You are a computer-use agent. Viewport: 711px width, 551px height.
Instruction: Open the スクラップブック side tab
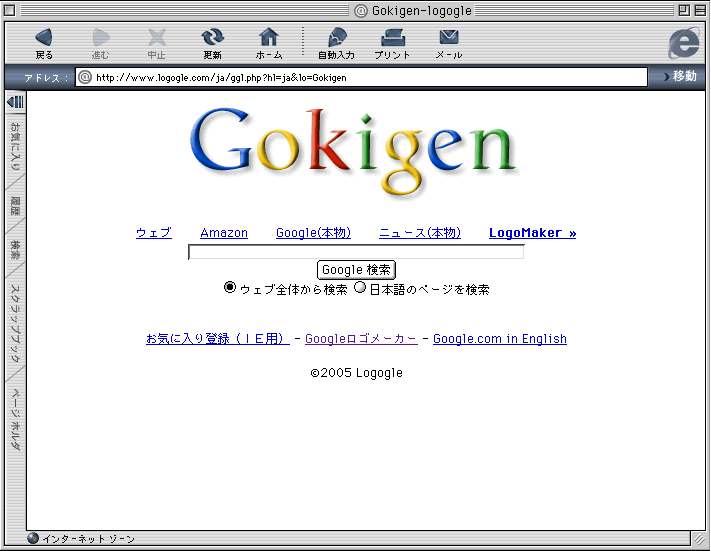click(x=15, y=323)
